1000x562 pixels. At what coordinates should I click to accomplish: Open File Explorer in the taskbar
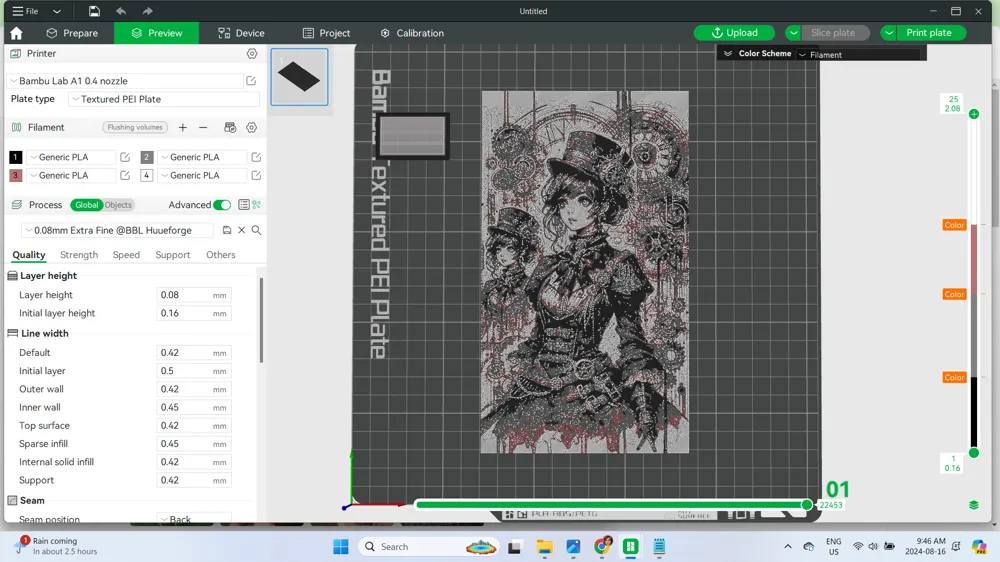(544, 547)
